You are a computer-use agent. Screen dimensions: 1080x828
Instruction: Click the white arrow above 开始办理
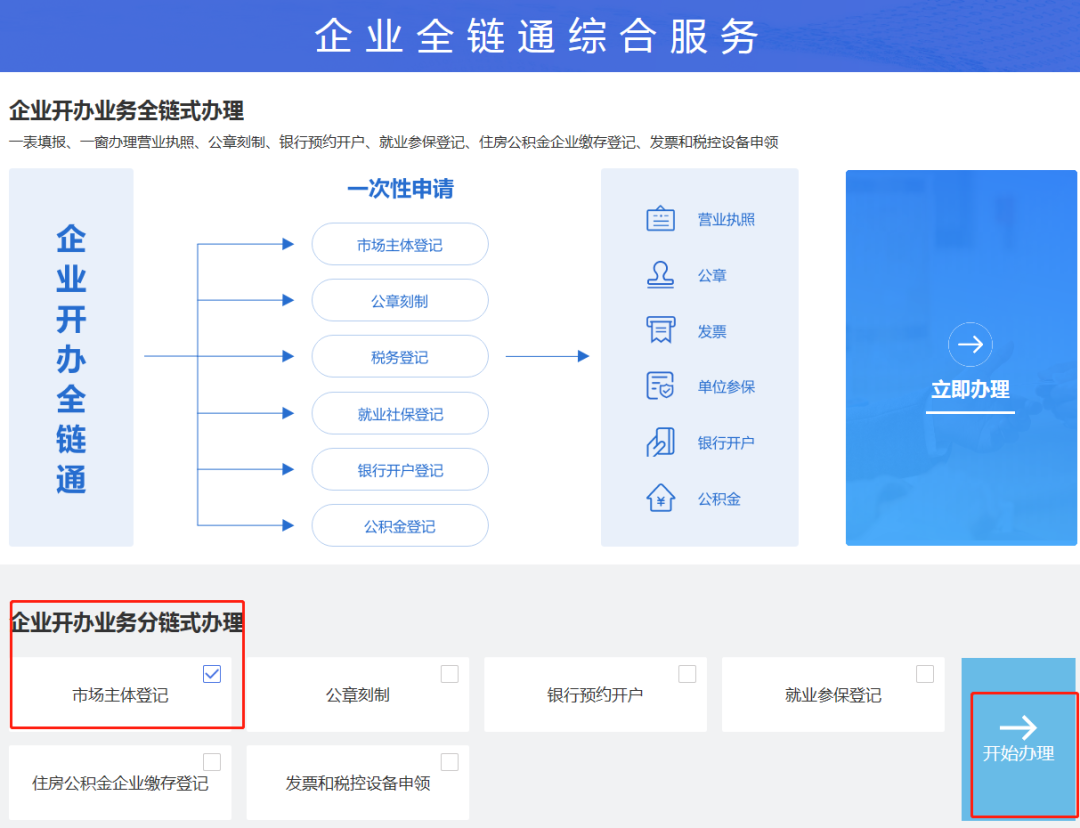[x=1018, y=727]
